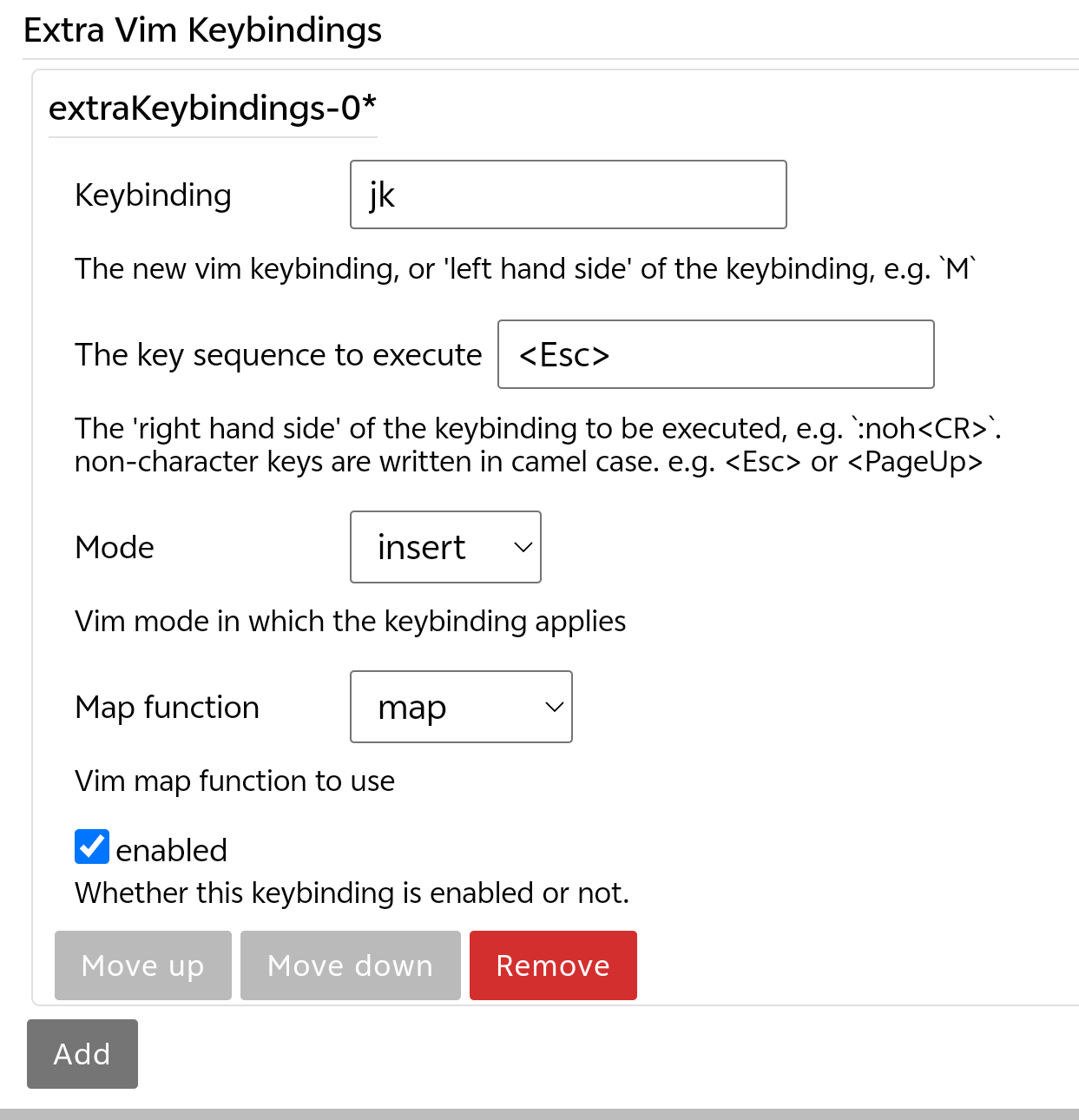Open the Map function dropdown
The image size is (1079, 1120).
[x=460, y=707]
